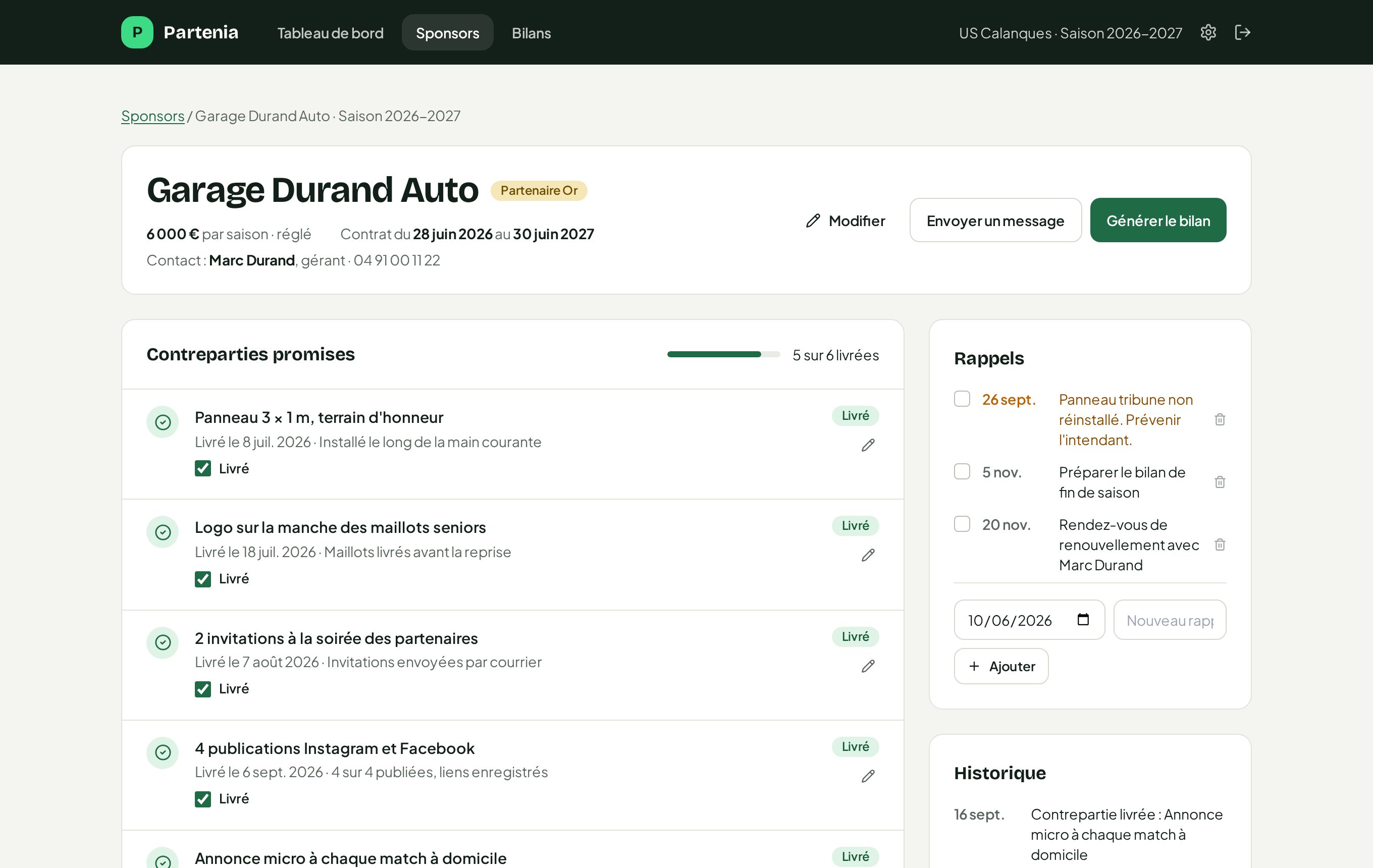Edit the Panneau 3 × 1 m counterpart

[x=868, y=445]
